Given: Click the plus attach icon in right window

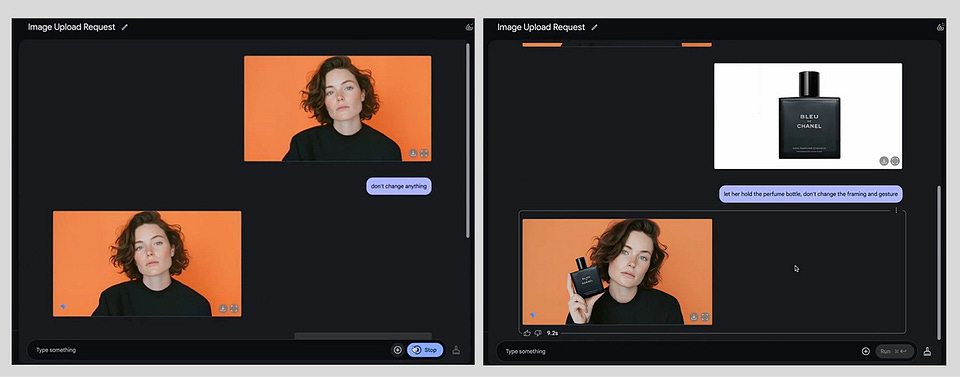Looking at the screenshot, I should 866,351.
